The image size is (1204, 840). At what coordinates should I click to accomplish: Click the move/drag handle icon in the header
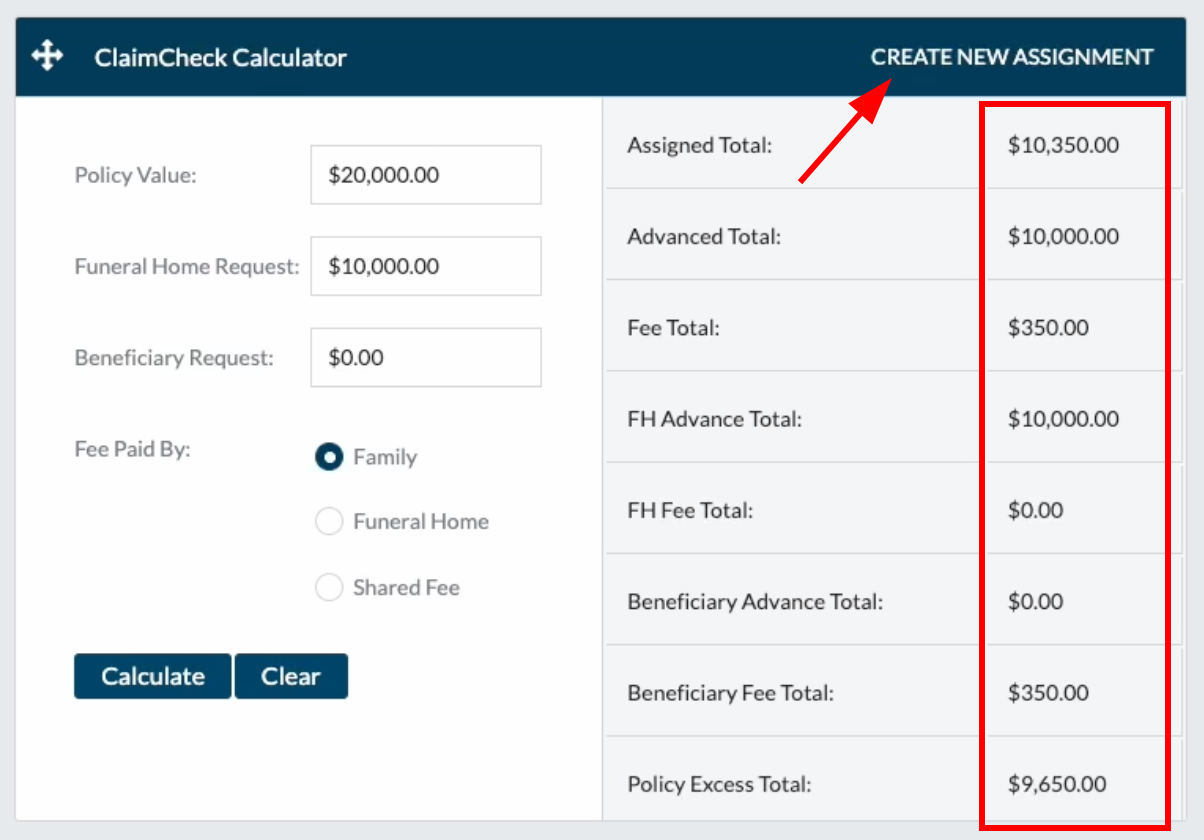(45, 55)
